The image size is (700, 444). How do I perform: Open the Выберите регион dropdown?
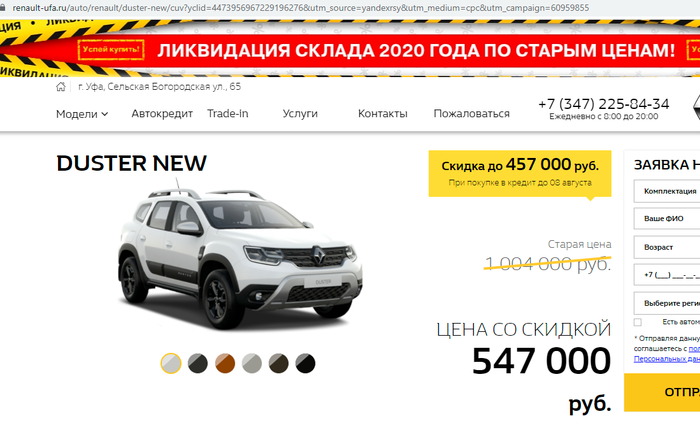click(x=667, y=303)
